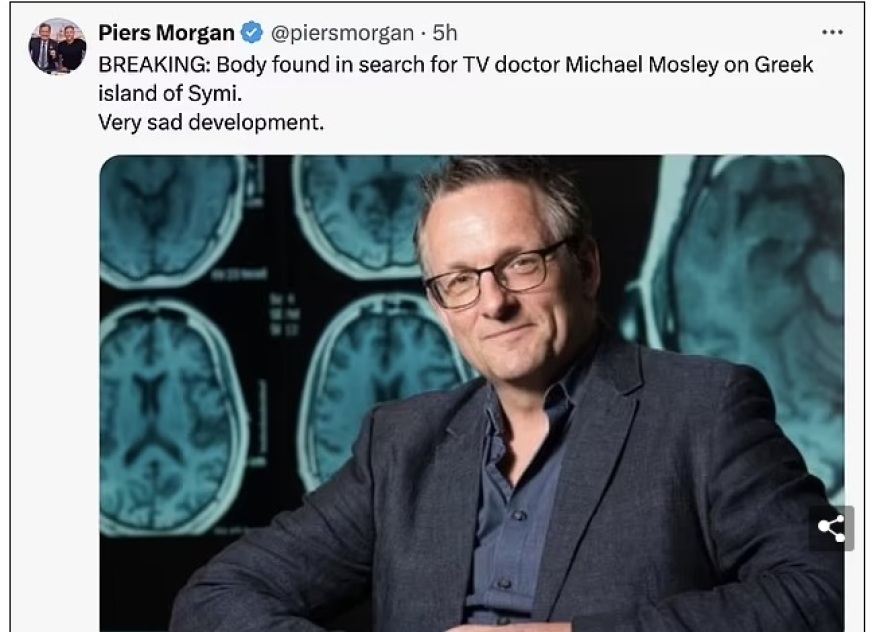Click the "Very sad development." line
This screenshot has height=632, width=880.
[x=211, y=122]
